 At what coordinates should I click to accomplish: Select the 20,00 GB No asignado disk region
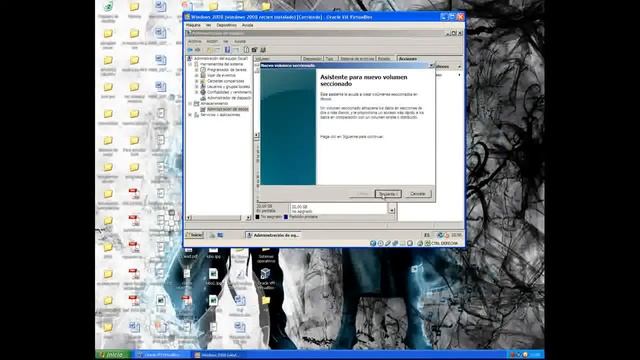coord(338,209)
